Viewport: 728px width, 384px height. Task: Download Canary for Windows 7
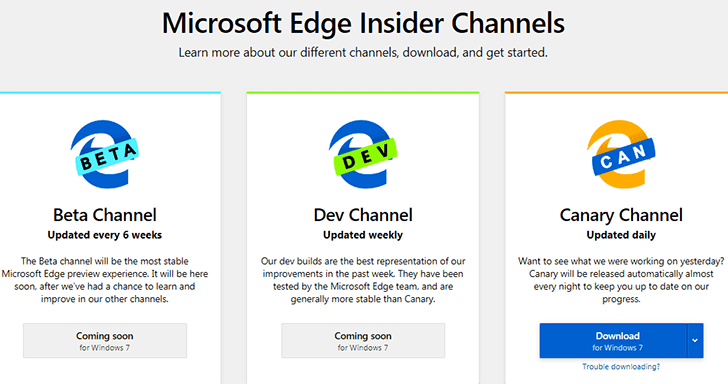pos(613,341)
